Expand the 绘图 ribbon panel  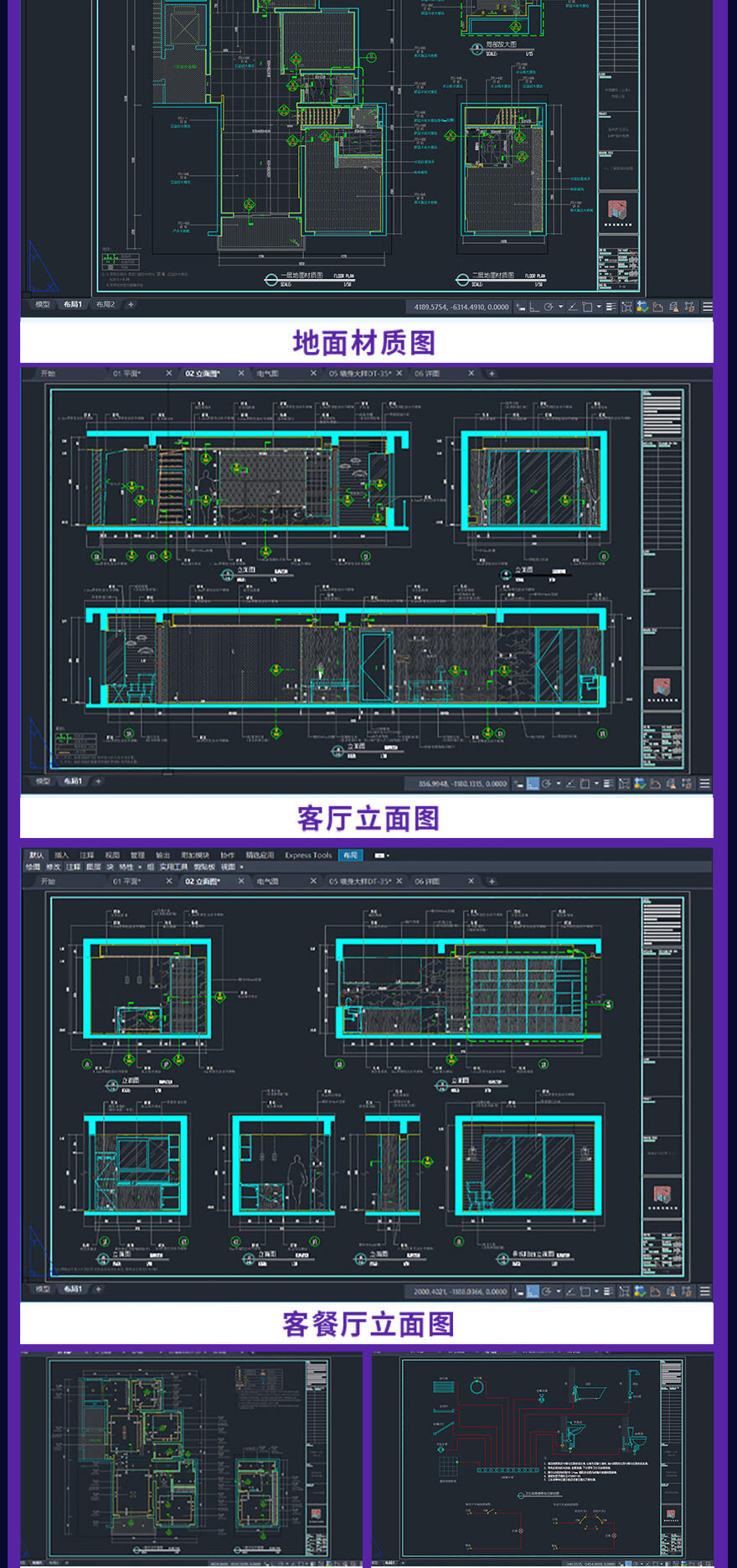coord(33,867)
